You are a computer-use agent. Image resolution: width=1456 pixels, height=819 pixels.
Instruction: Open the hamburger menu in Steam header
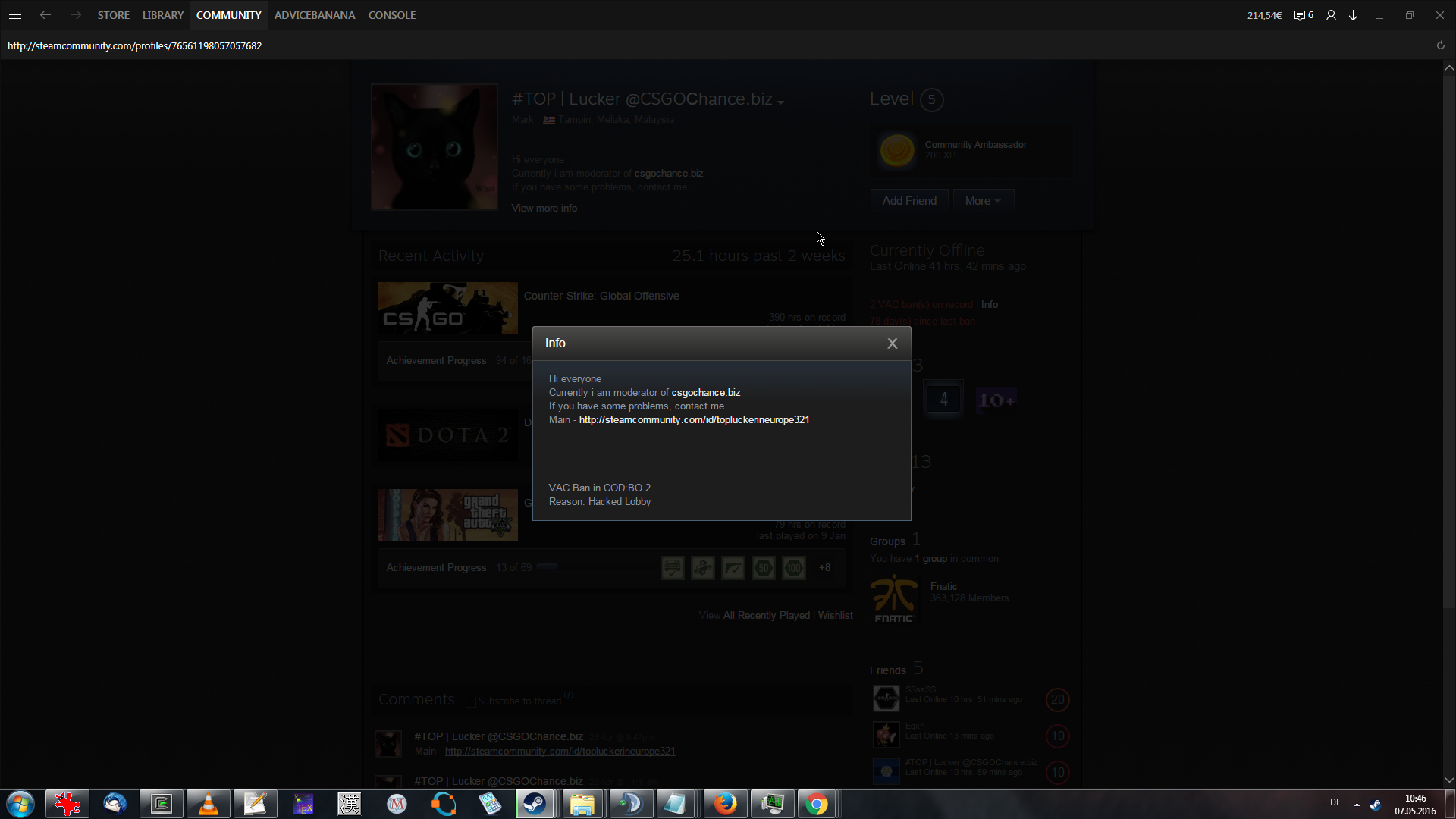pos(14,15)
